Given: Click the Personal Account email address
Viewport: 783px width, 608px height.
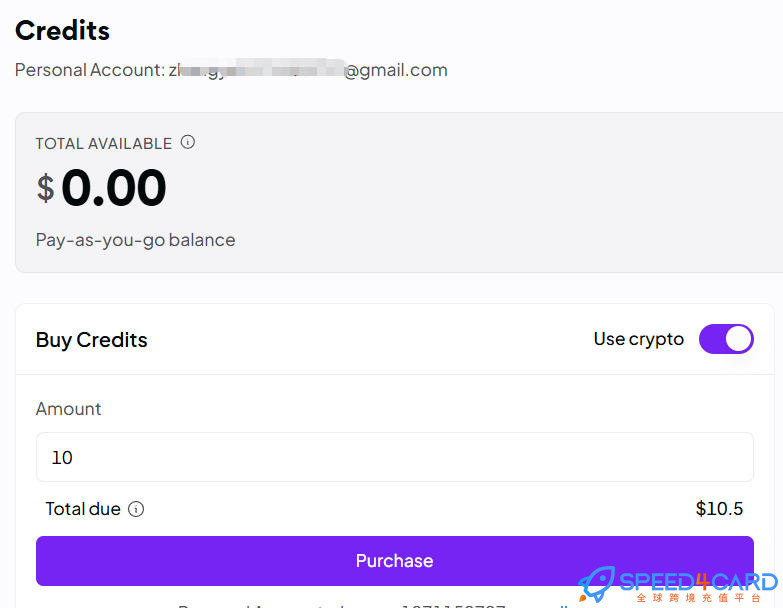Looking at the screenshot, I should [x=308, y=70].
